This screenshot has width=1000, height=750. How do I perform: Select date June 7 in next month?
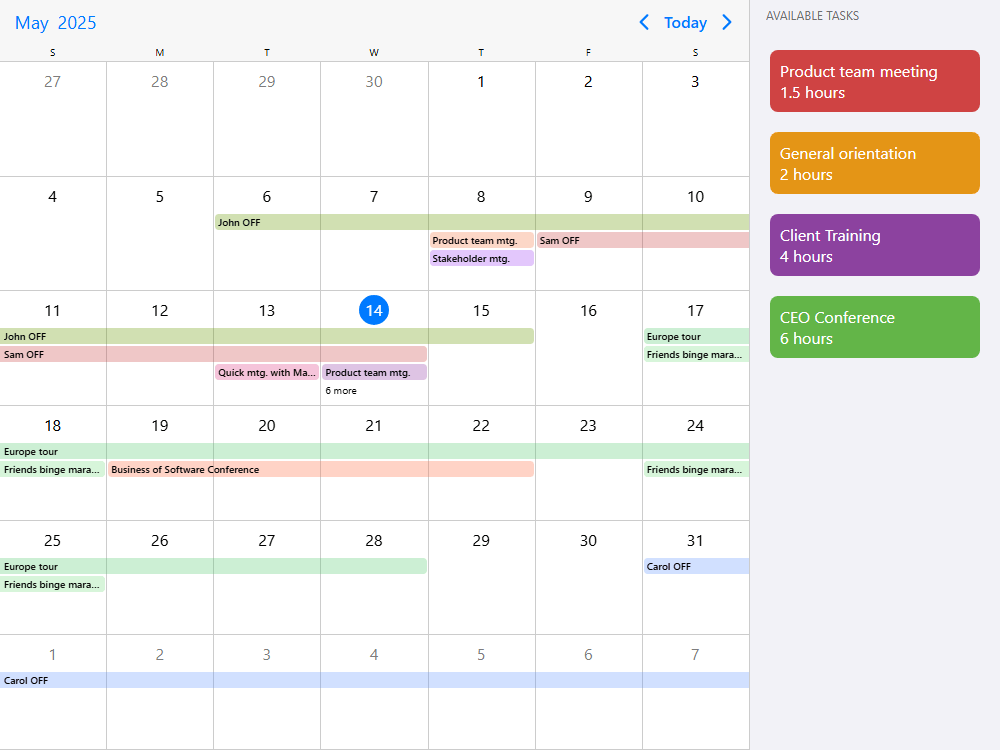[695, 654]
